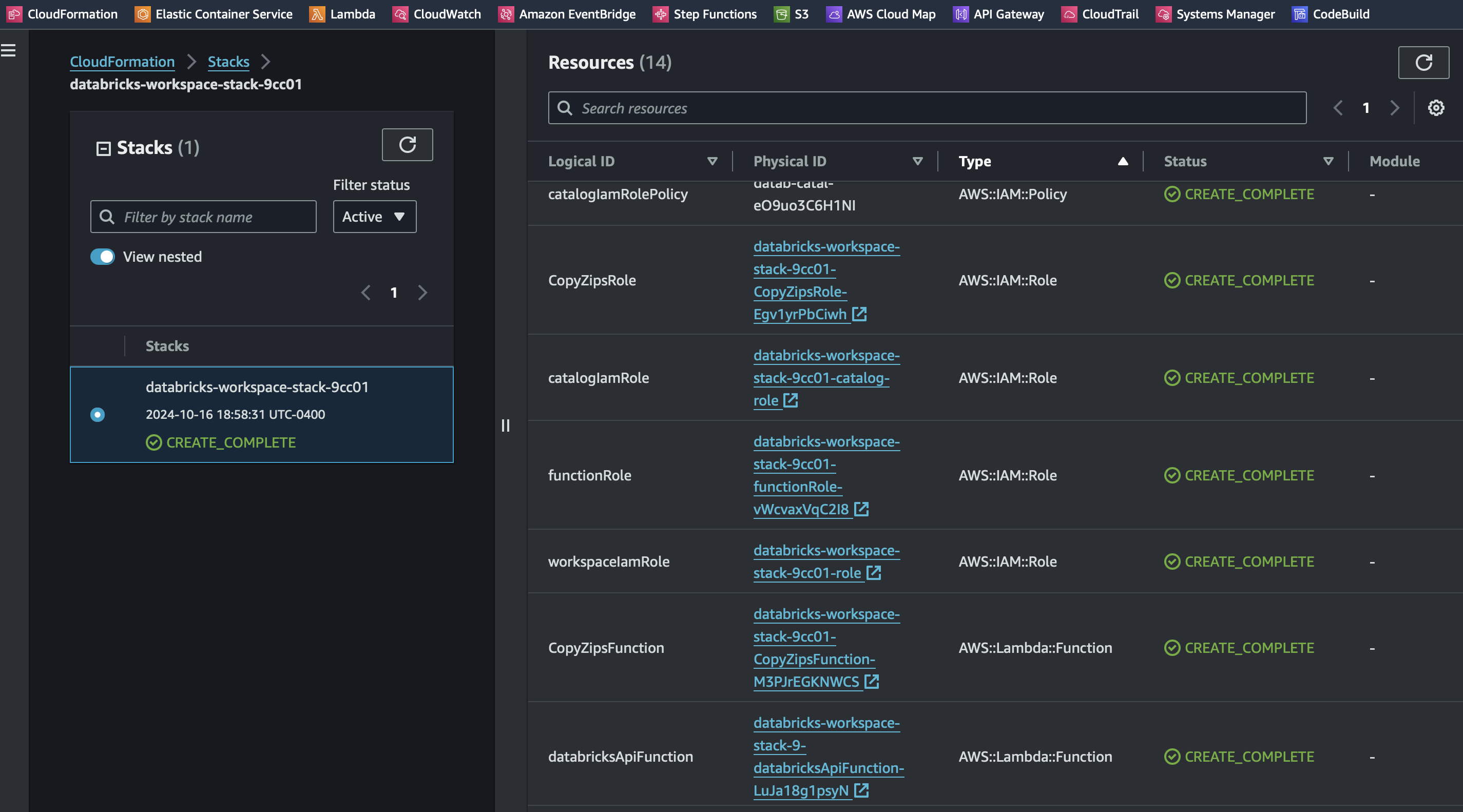Open CloudTrail shortcut

[x=1100, y=14]
